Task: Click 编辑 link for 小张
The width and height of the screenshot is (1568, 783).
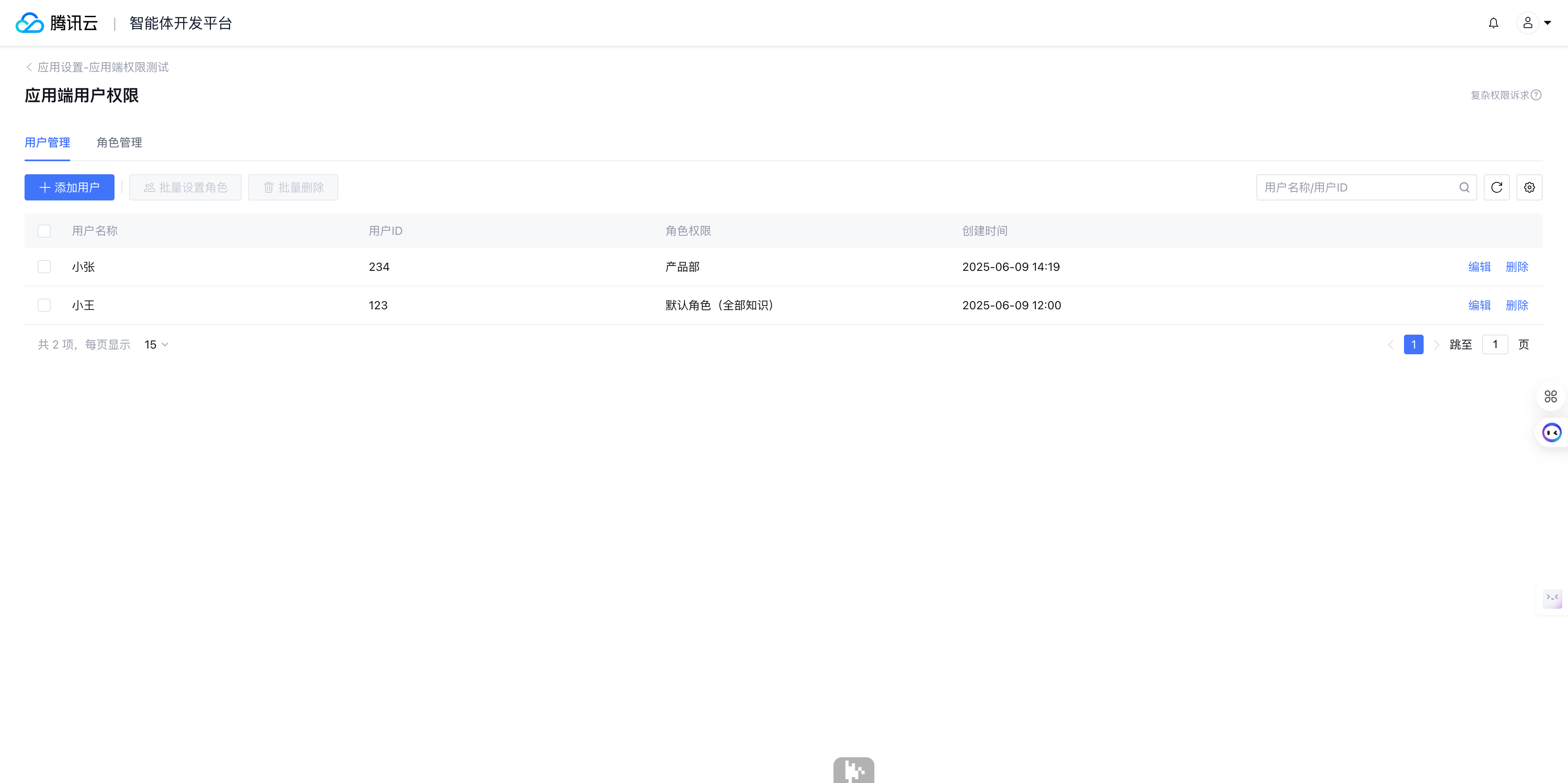Action: (x=1479, y=267)
